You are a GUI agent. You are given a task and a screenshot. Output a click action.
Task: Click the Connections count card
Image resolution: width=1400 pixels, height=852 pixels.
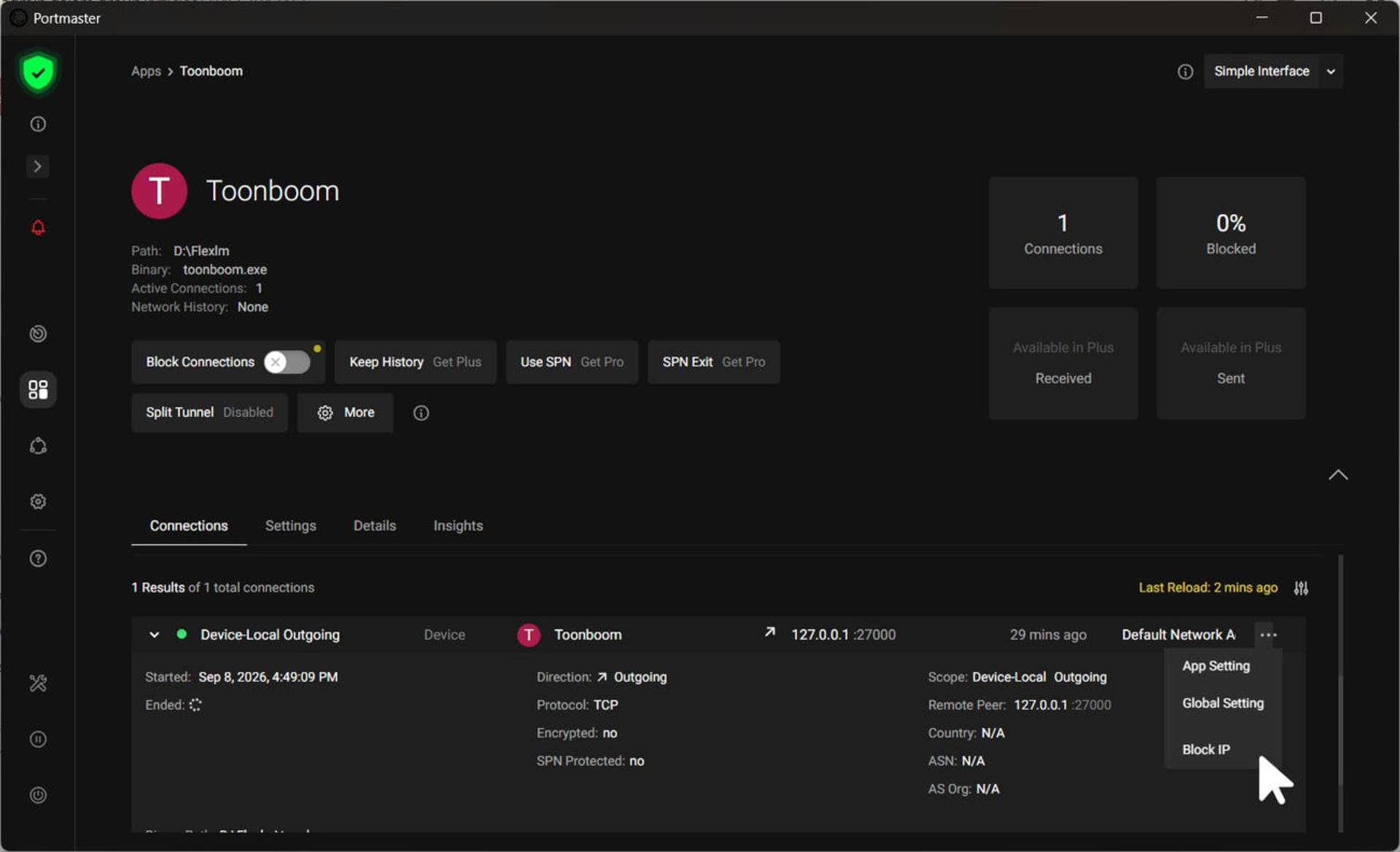[x=1062, y=233]
